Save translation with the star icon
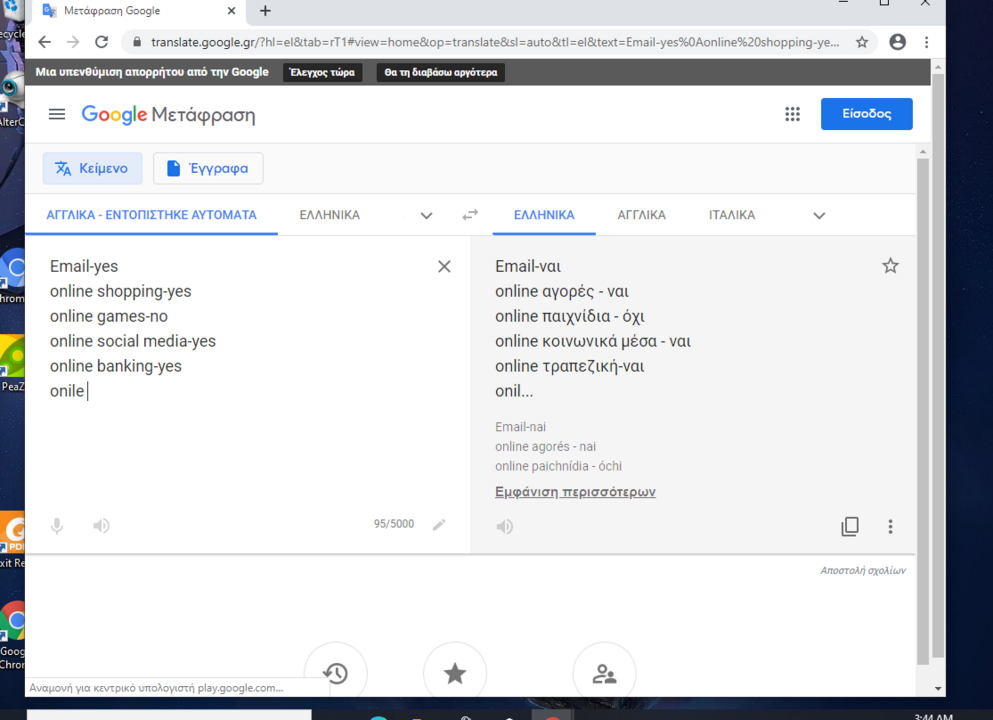 click(890, 266)
